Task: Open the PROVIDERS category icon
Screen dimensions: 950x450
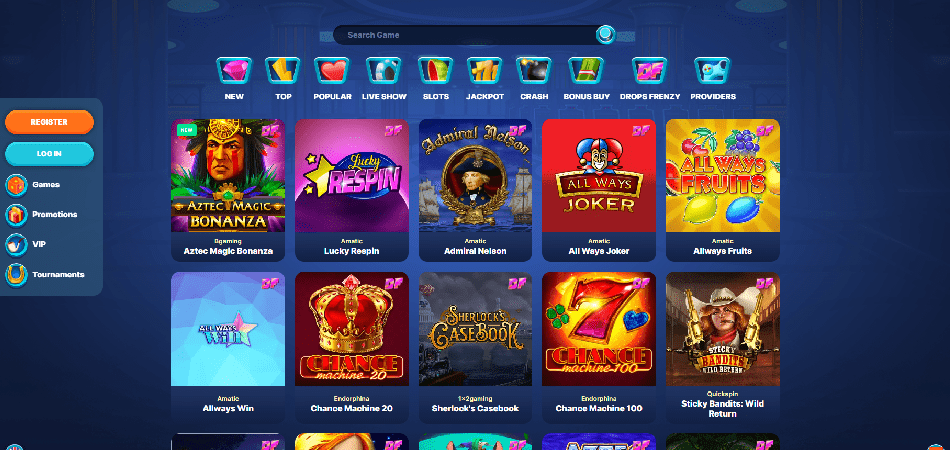Action: click(712, 71)
